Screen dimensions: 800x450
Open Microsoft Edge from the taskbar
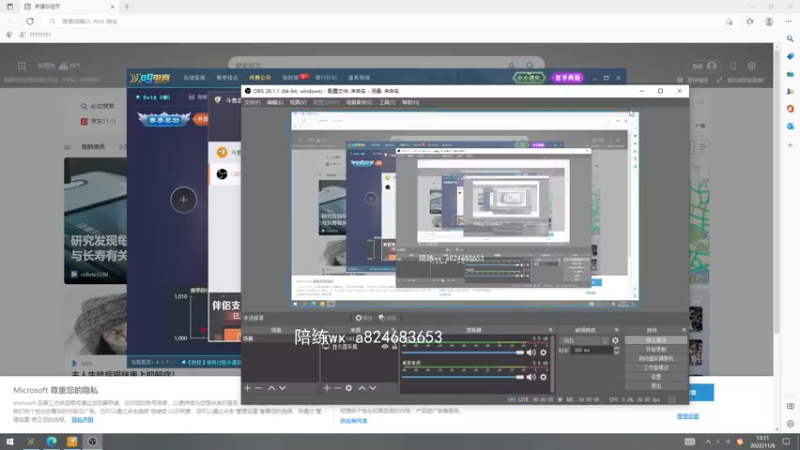(52, 441)
